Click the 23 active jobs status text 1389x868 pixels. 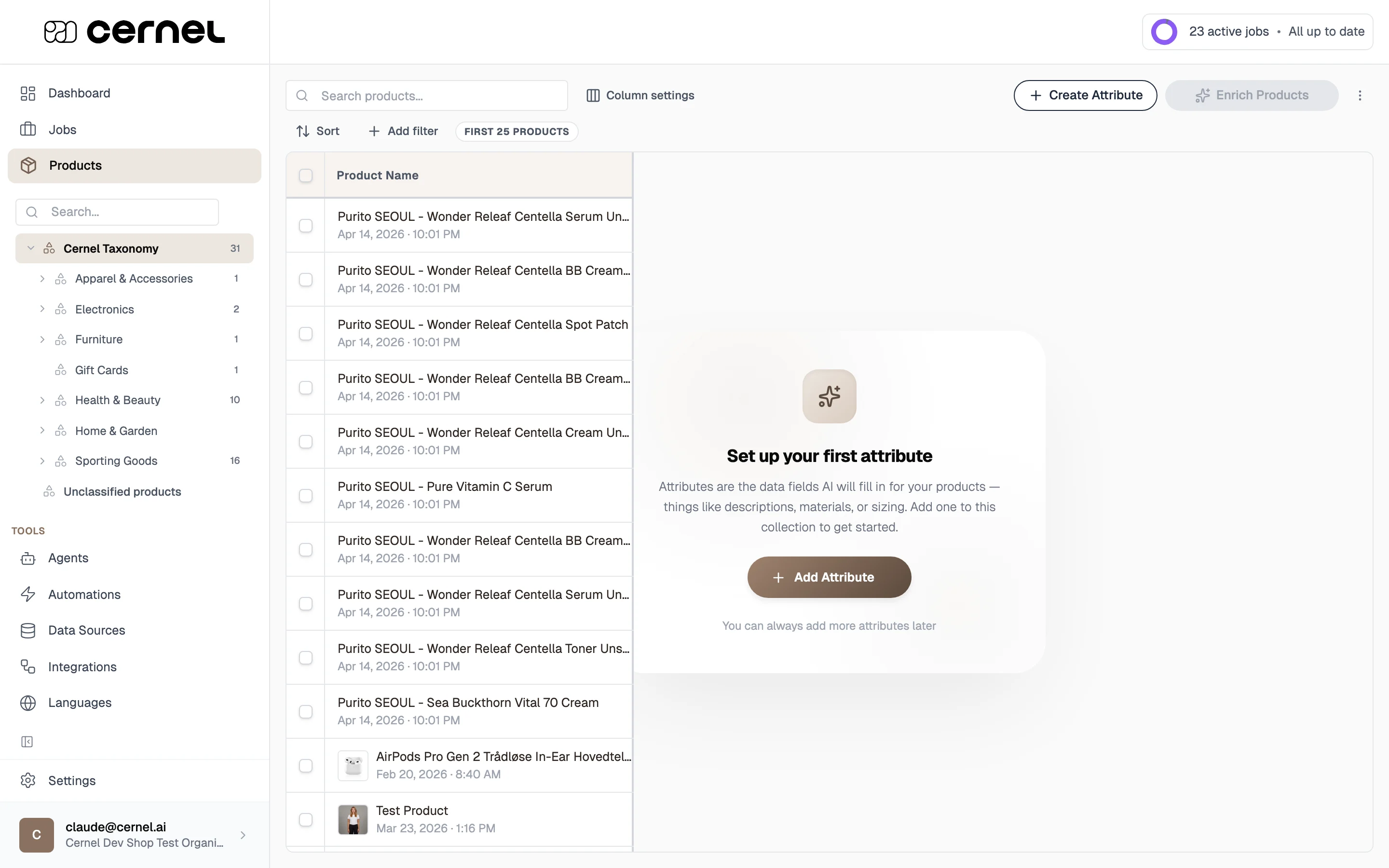(1229, 31)
